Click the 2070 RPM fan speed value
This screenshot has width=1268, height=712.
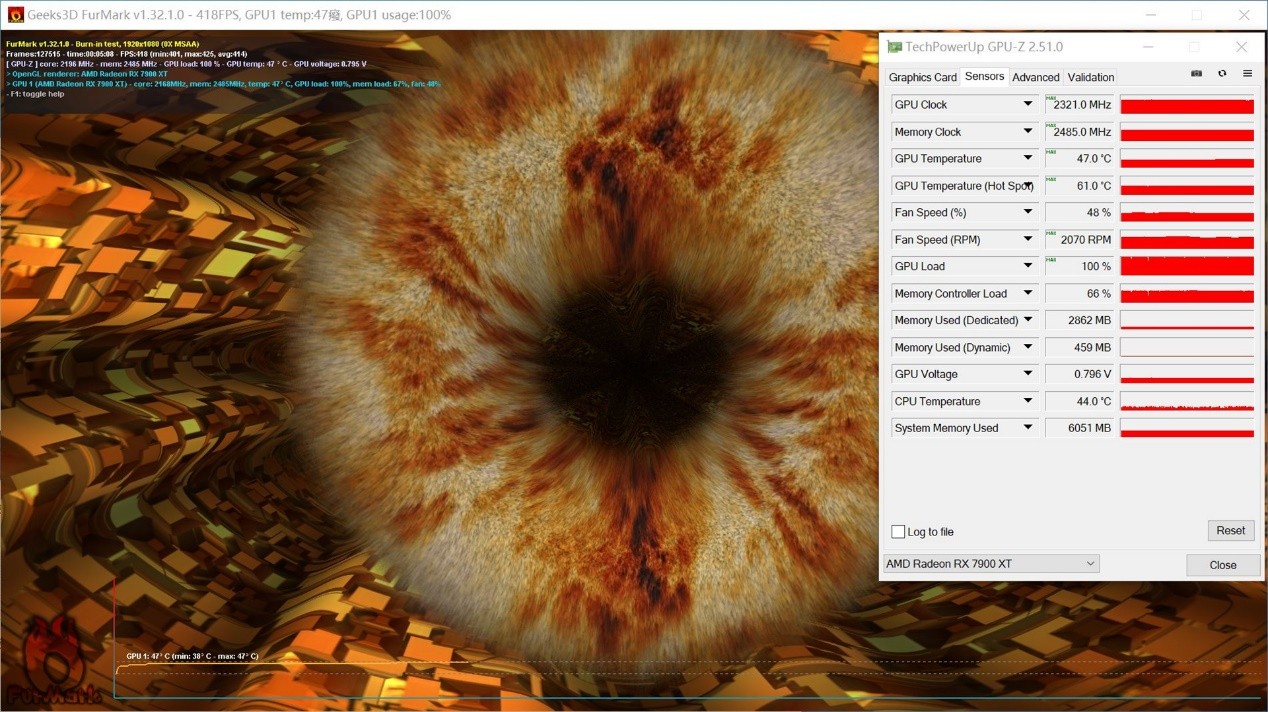pos(1079,239)
